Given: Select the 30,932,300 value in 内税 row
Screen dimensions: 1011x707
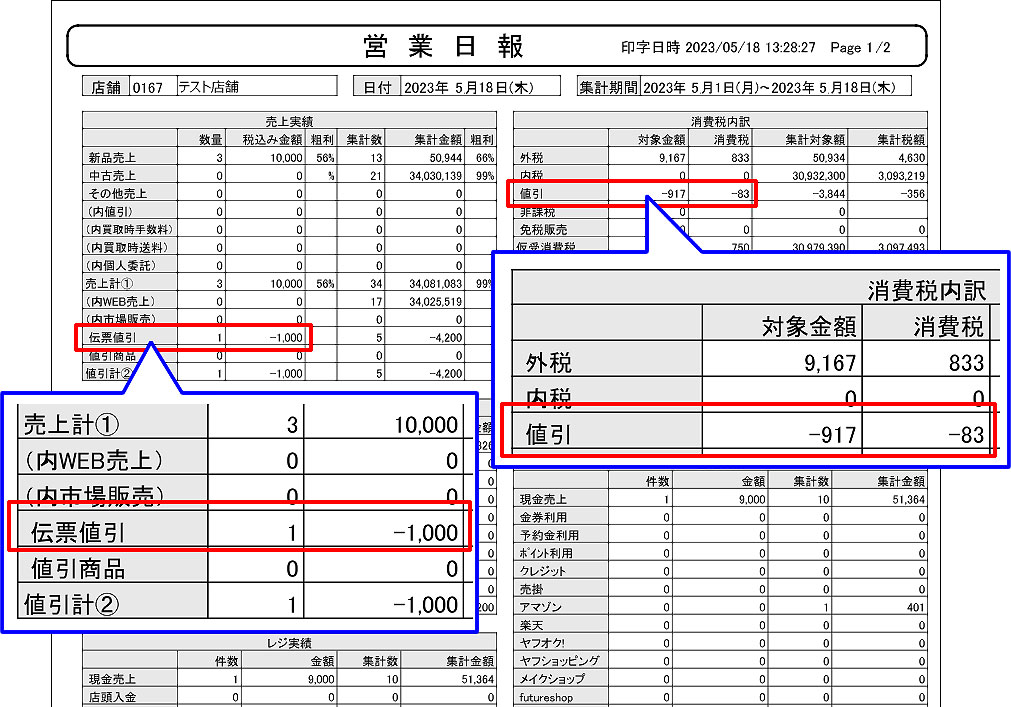Looking at the screenshot, I should tap(819, 176).
